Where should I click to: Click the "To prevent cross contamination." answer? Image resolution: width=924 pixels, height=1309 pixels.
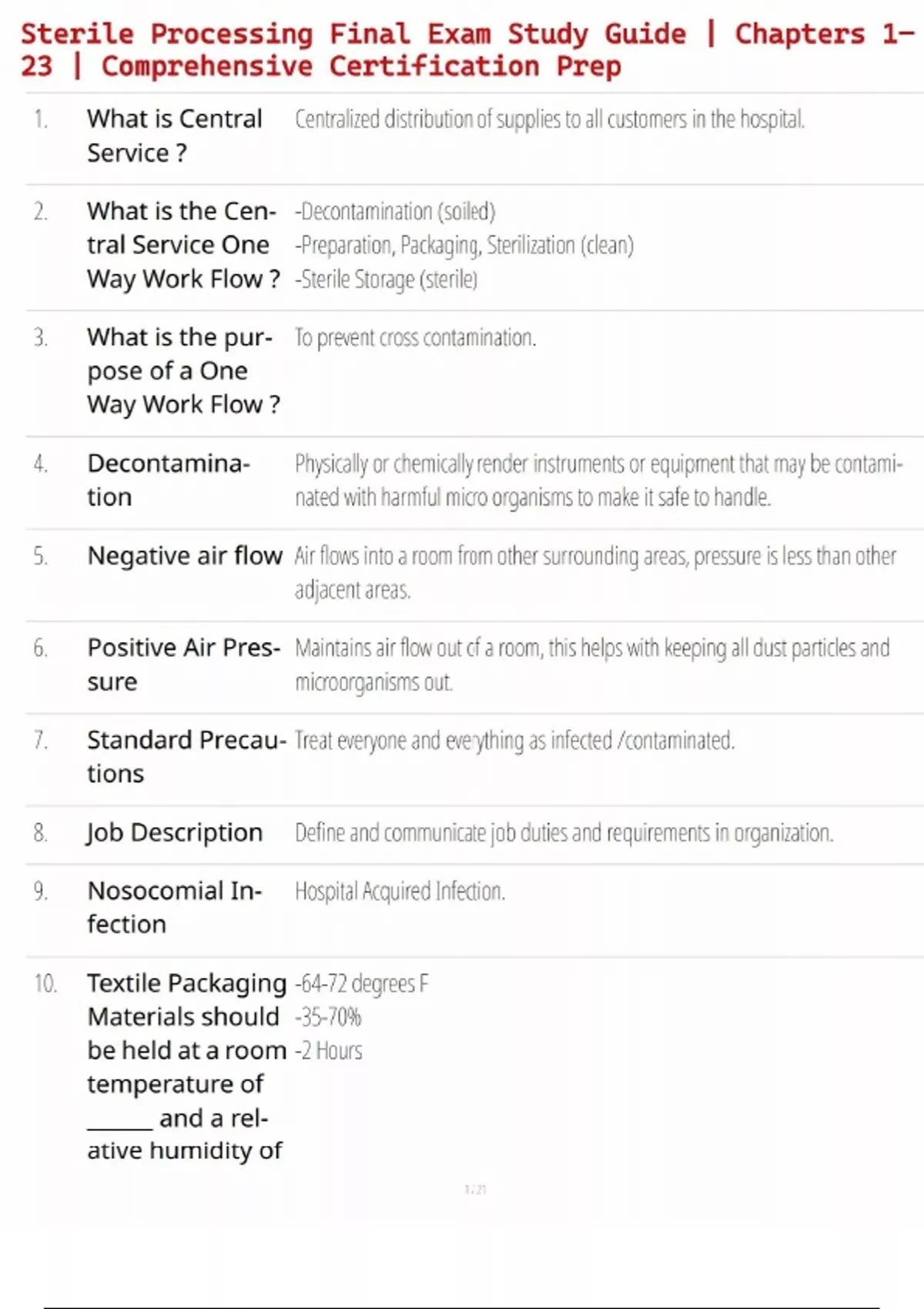pyautogui.click(x=415, y=337)
